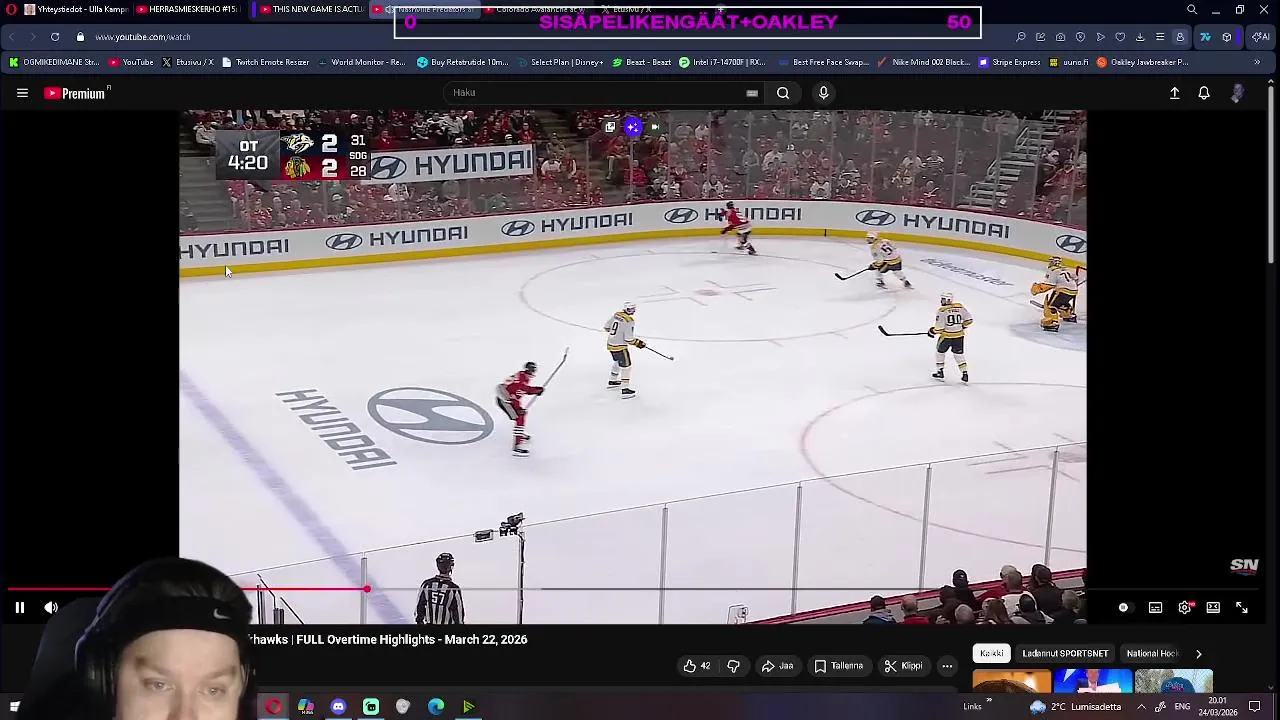Open more actions three-dot menu
Viewport: 1280px width, 720px height.
947,666
